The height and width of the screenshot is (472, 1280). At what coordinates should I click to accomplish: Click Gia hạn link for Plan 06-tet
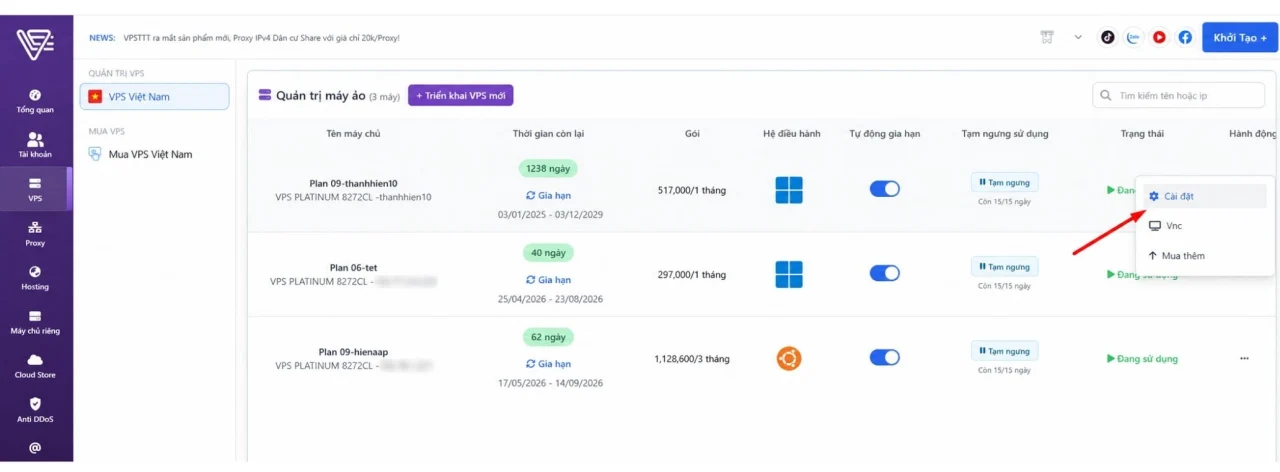click(x=548, y=280)
